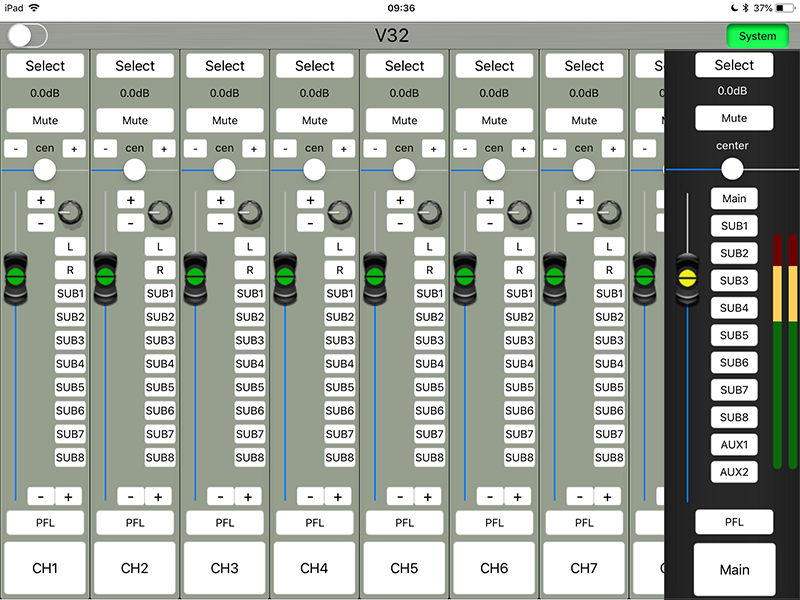Open the System settings
Image resolution: width=800 pixels, height=600 pixels.
point(757,36)
